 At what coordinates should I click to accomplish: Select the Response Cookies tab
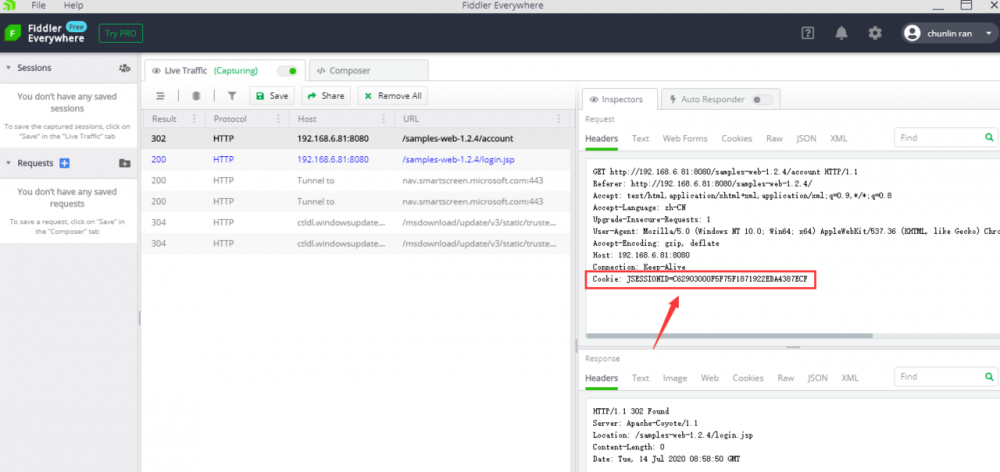pyautogui.click(x=747, y=378)
